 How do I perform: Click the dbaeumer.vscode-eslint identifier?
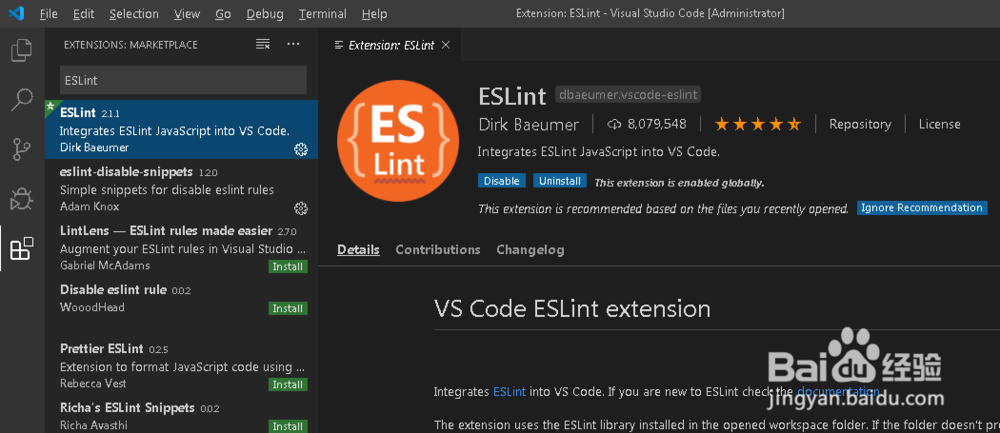point(628,95)
